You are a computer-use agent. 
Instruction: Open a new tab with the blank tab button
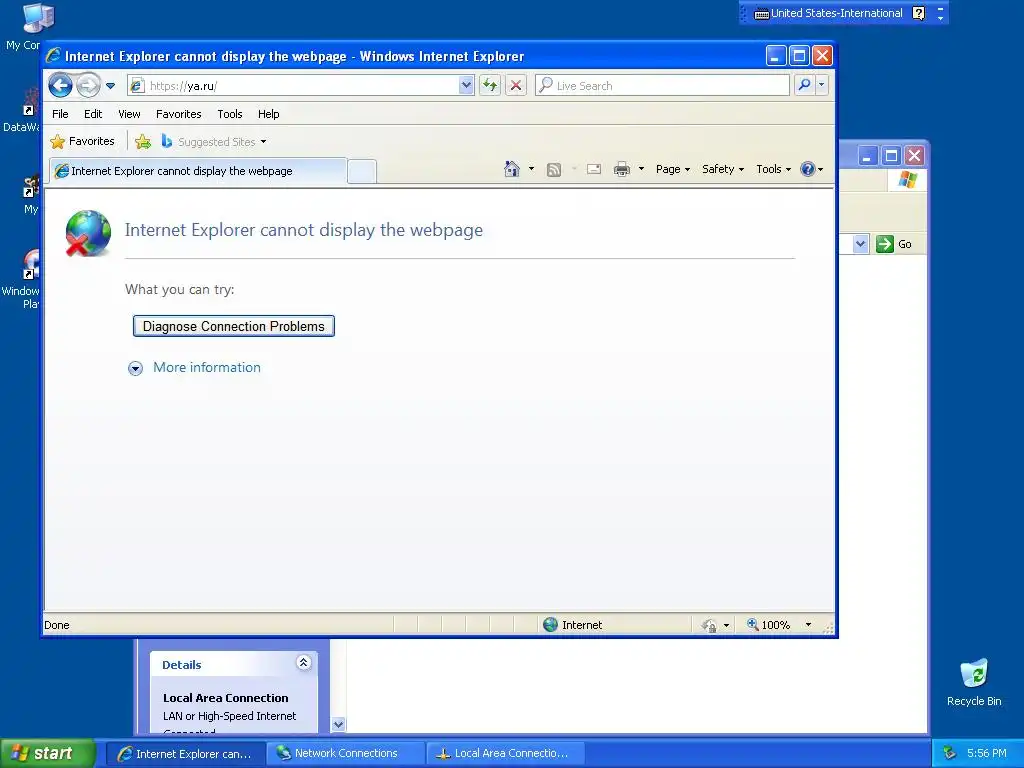click(x=362, y=172)
